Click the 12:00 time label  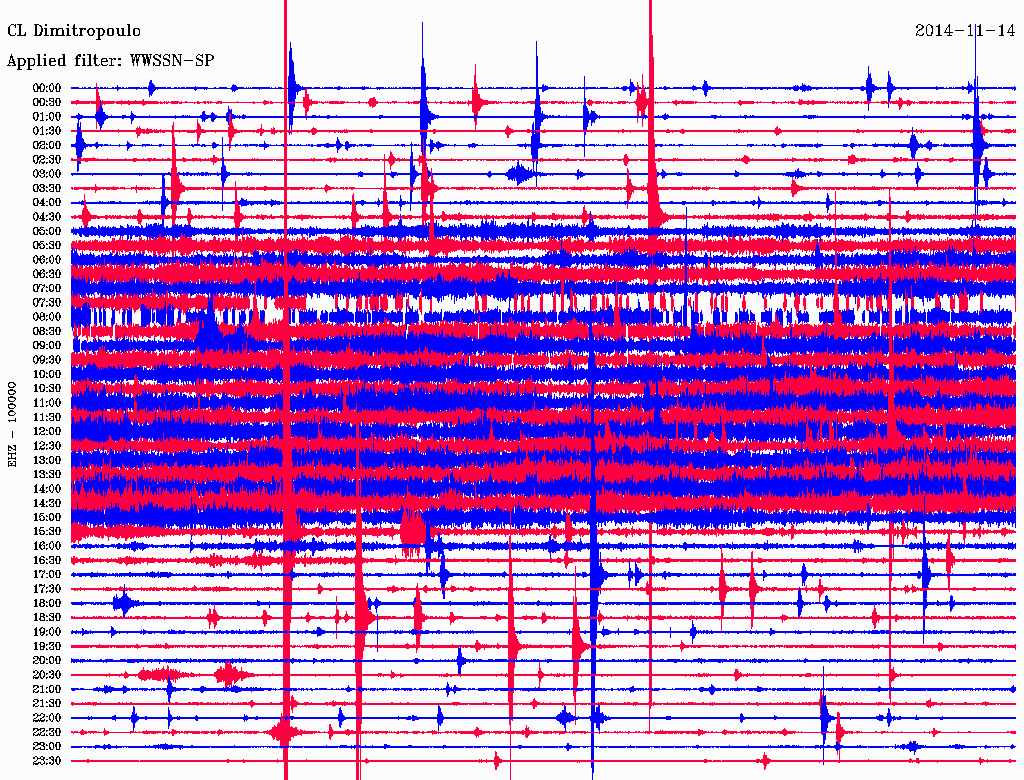[x=47, y=432]
